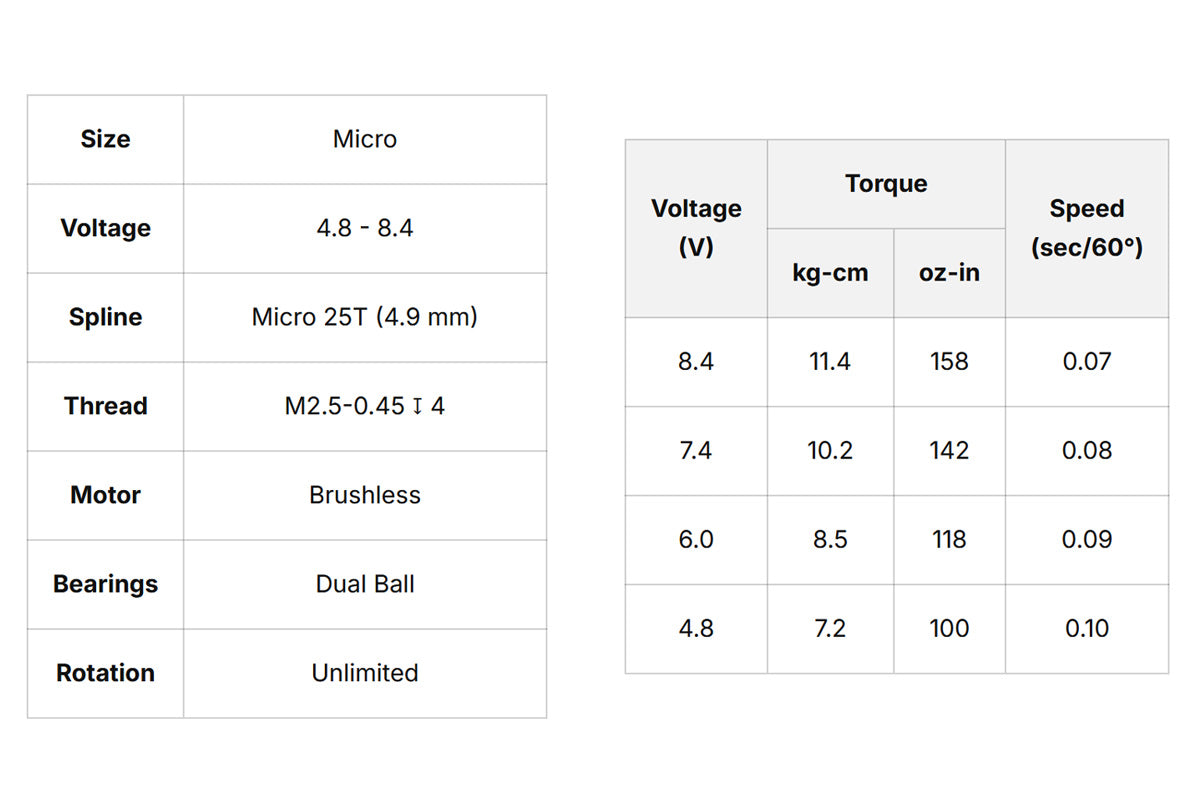Select the Micro 25T (4.9 mm) cell
Image resolution: width=1200 pixels, height=800 pixels.
point(364,317)
